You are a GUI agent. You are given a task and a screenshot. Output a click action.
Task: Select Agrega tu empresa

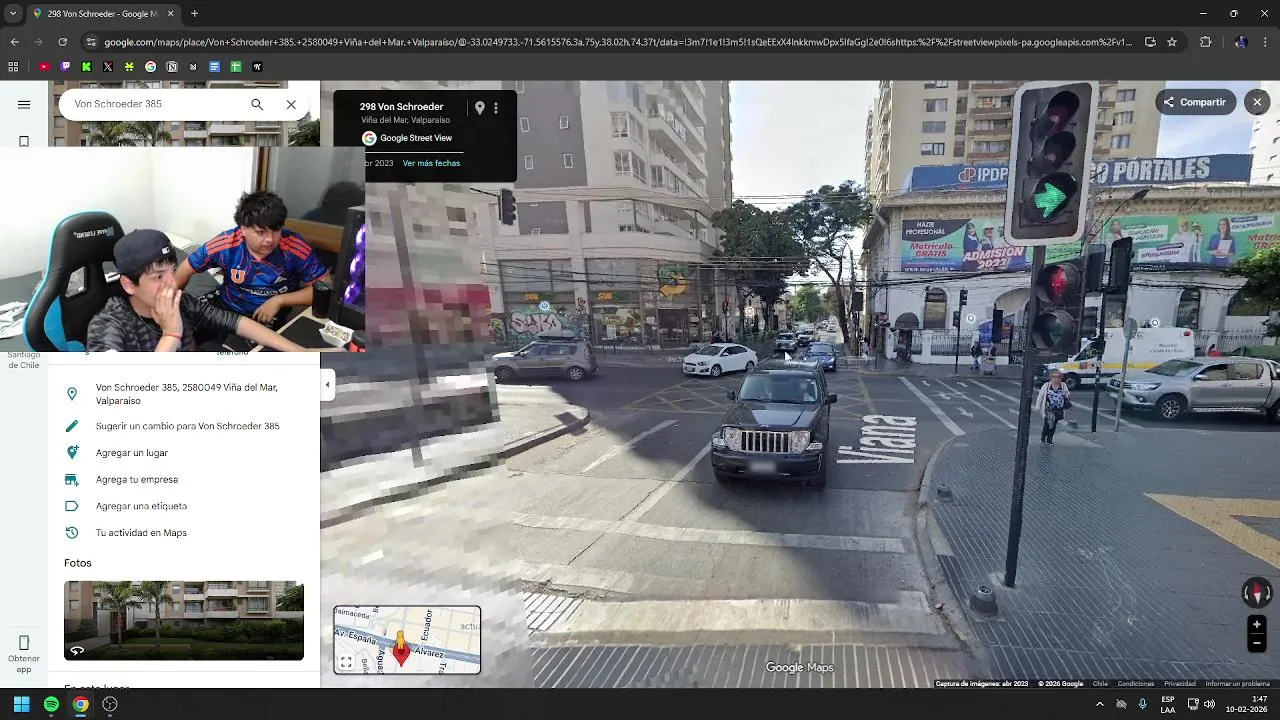(x=184, y=480)
